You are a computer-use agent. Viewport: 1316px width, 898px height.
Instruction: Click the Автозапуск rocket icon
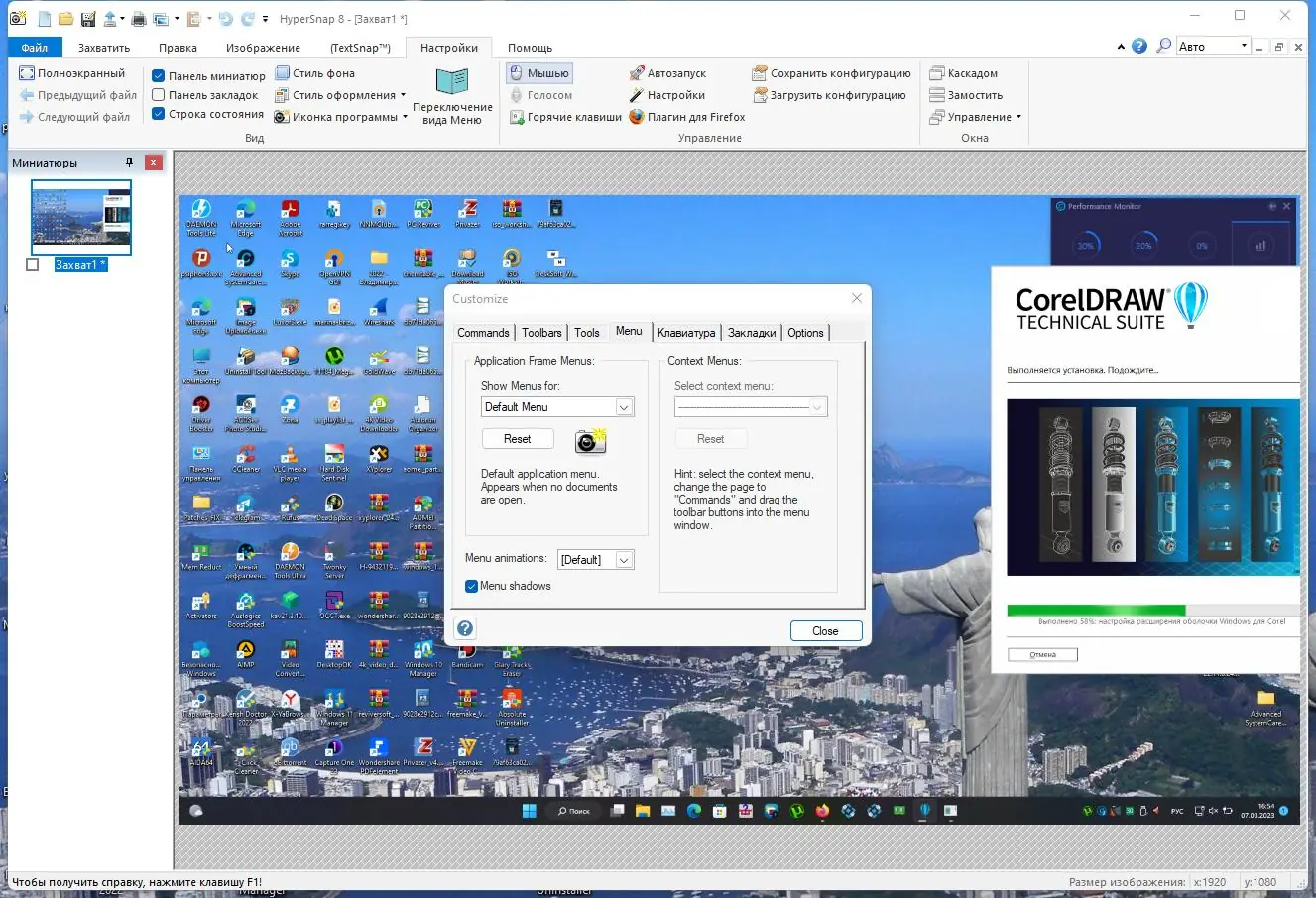pos(637,73)
